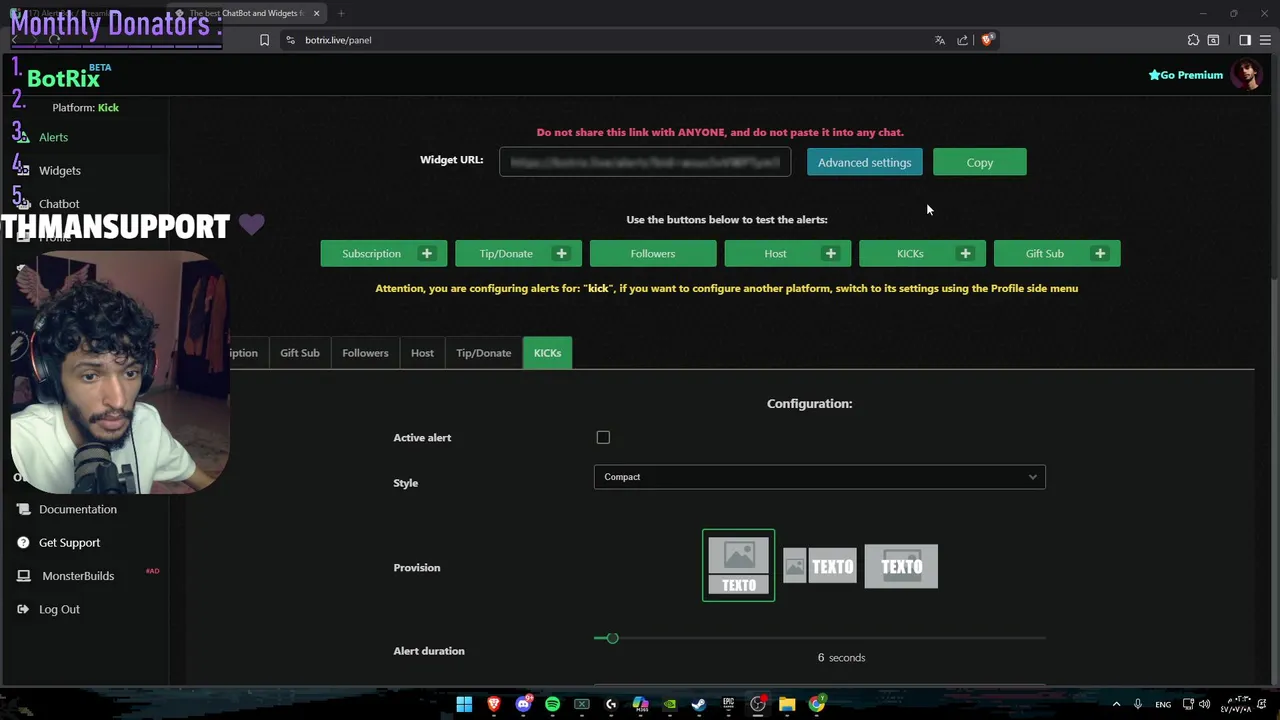This screenshot has height=720, width=1280.
Task: Open the Windows Start menu
Action: (464, 704)
